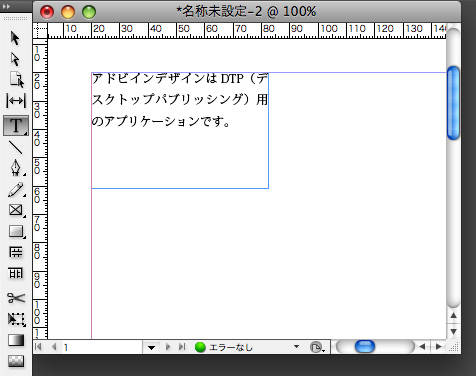Select the Pen tool
The image size is (476, 376).
pyautogui.click(x=16, y=168)
